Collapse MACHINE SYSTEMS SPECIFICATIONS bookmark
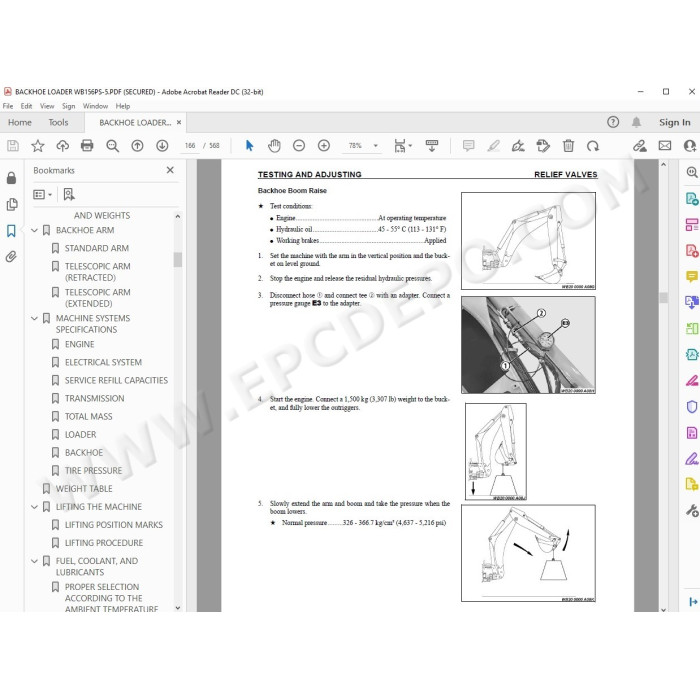Viewport: 700px width, 700px height. pyautogui.click(x=34, y=318)
